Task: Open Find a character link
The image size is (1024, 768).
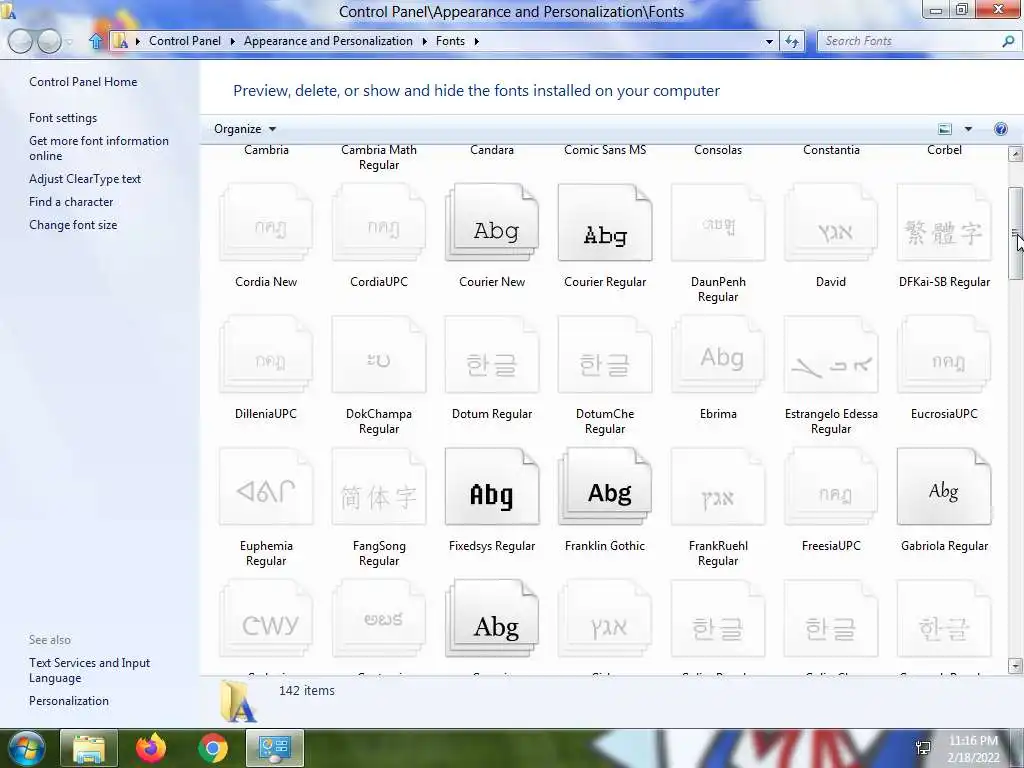Action: pos(71,201)
